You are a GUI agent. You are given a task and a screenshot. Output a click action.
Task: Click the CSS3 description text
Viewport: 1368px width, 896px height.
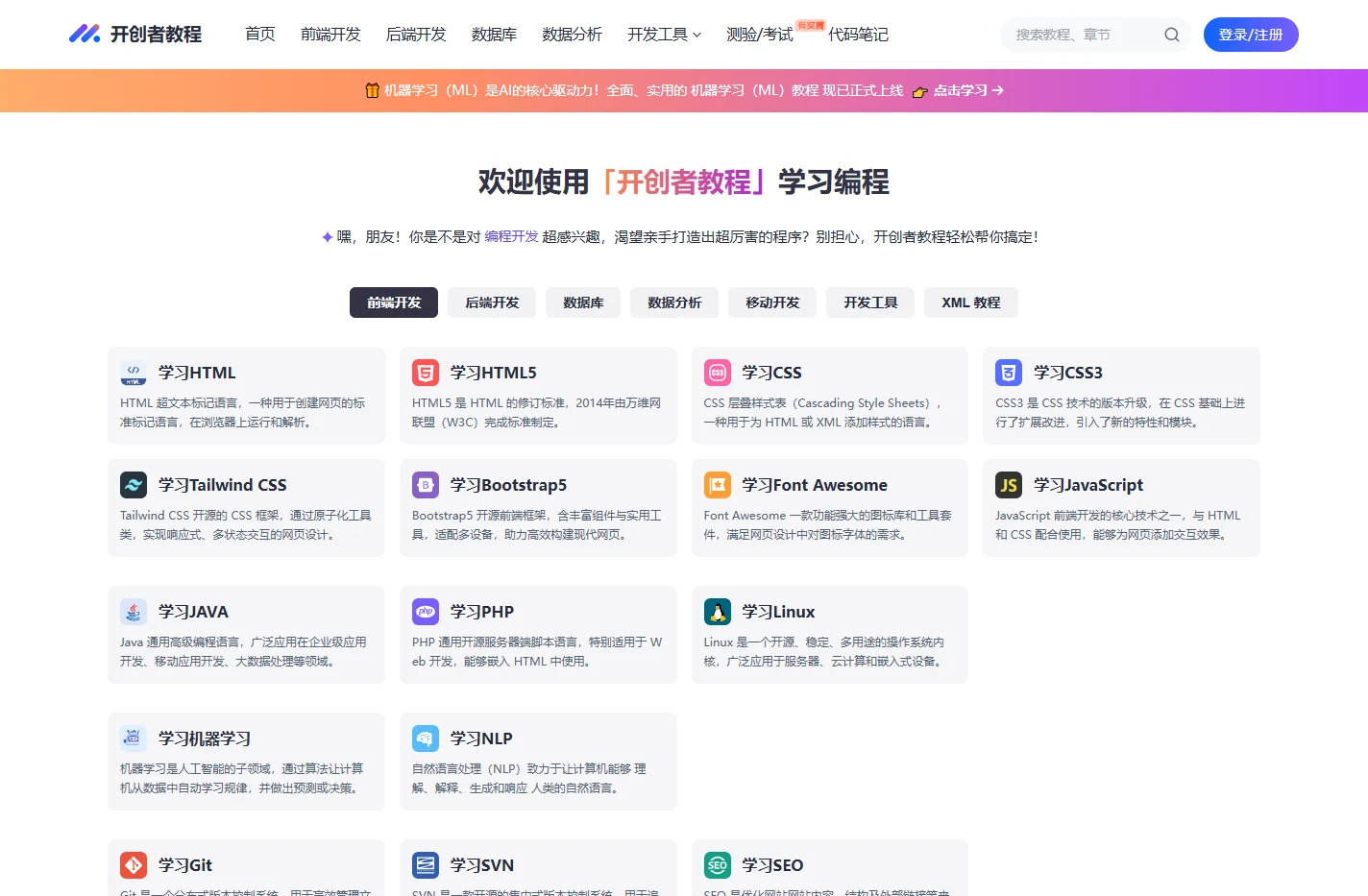1120,413
